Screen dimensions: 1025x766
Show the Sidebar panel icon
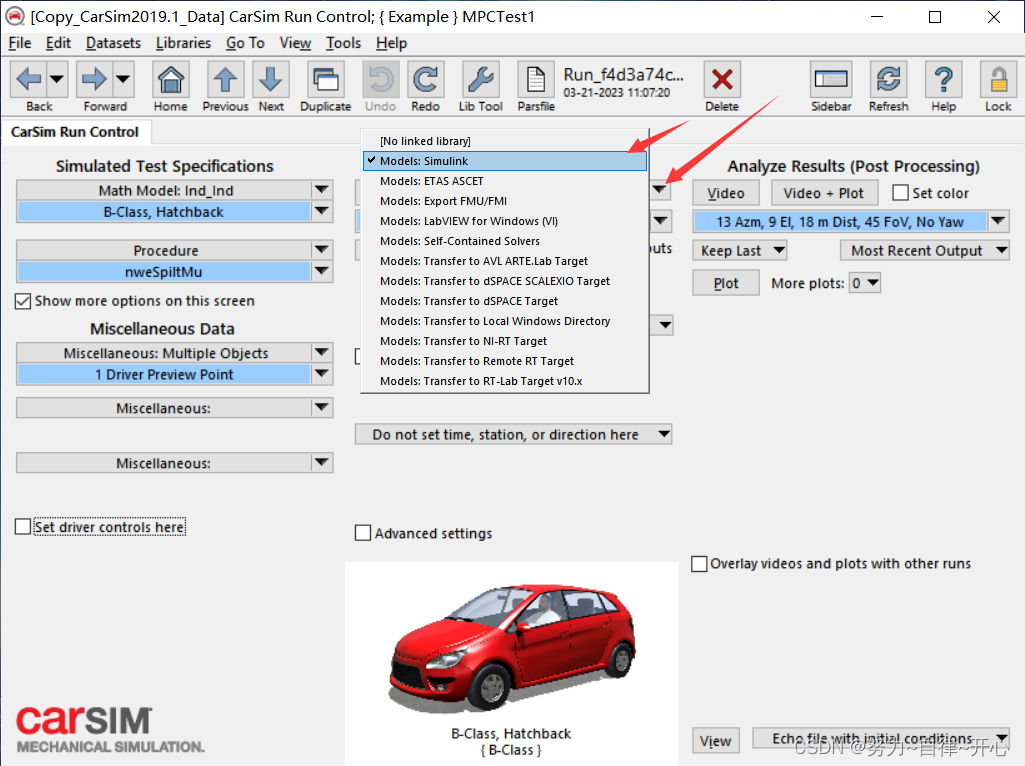click(x=831, y=80)
